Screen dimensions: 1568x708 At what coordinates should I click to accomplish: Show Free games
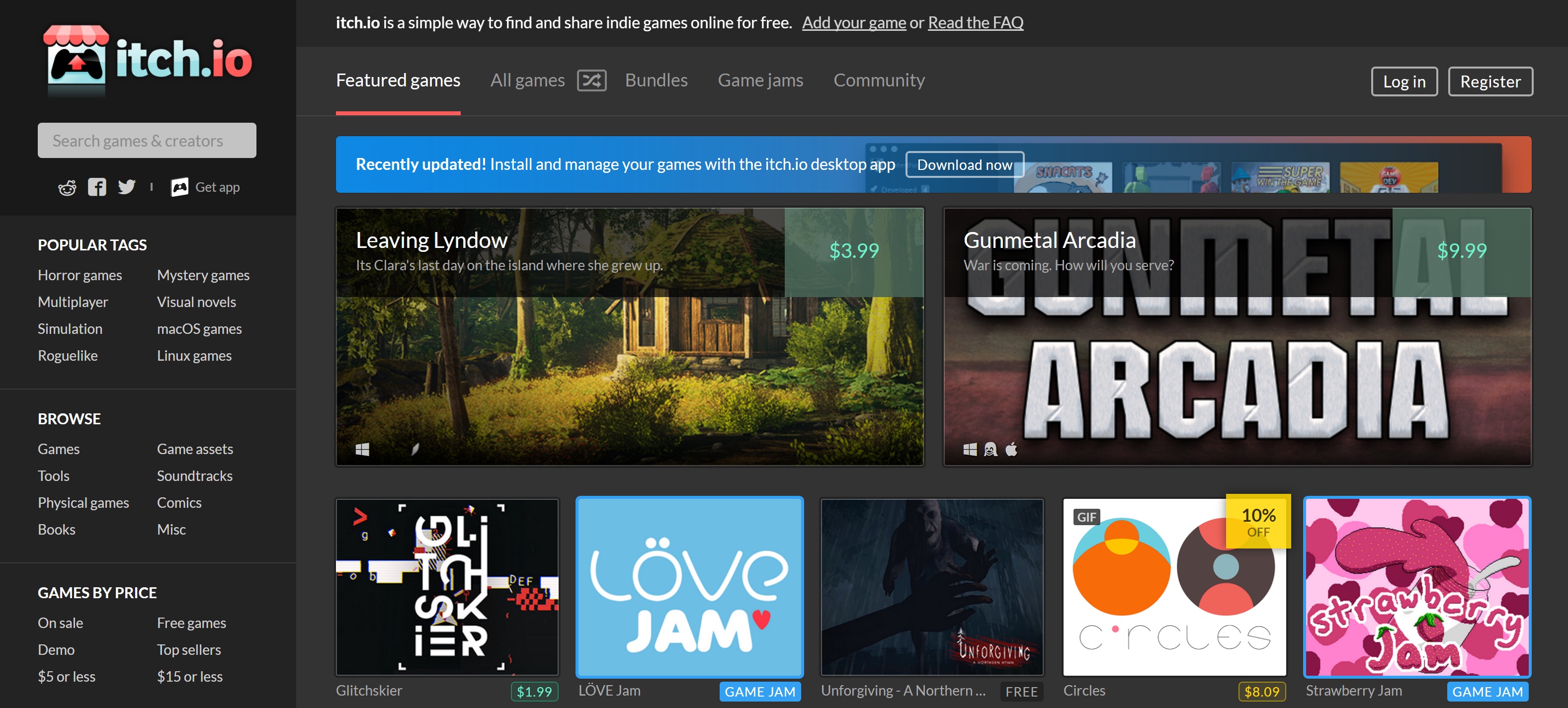[191, 624]
